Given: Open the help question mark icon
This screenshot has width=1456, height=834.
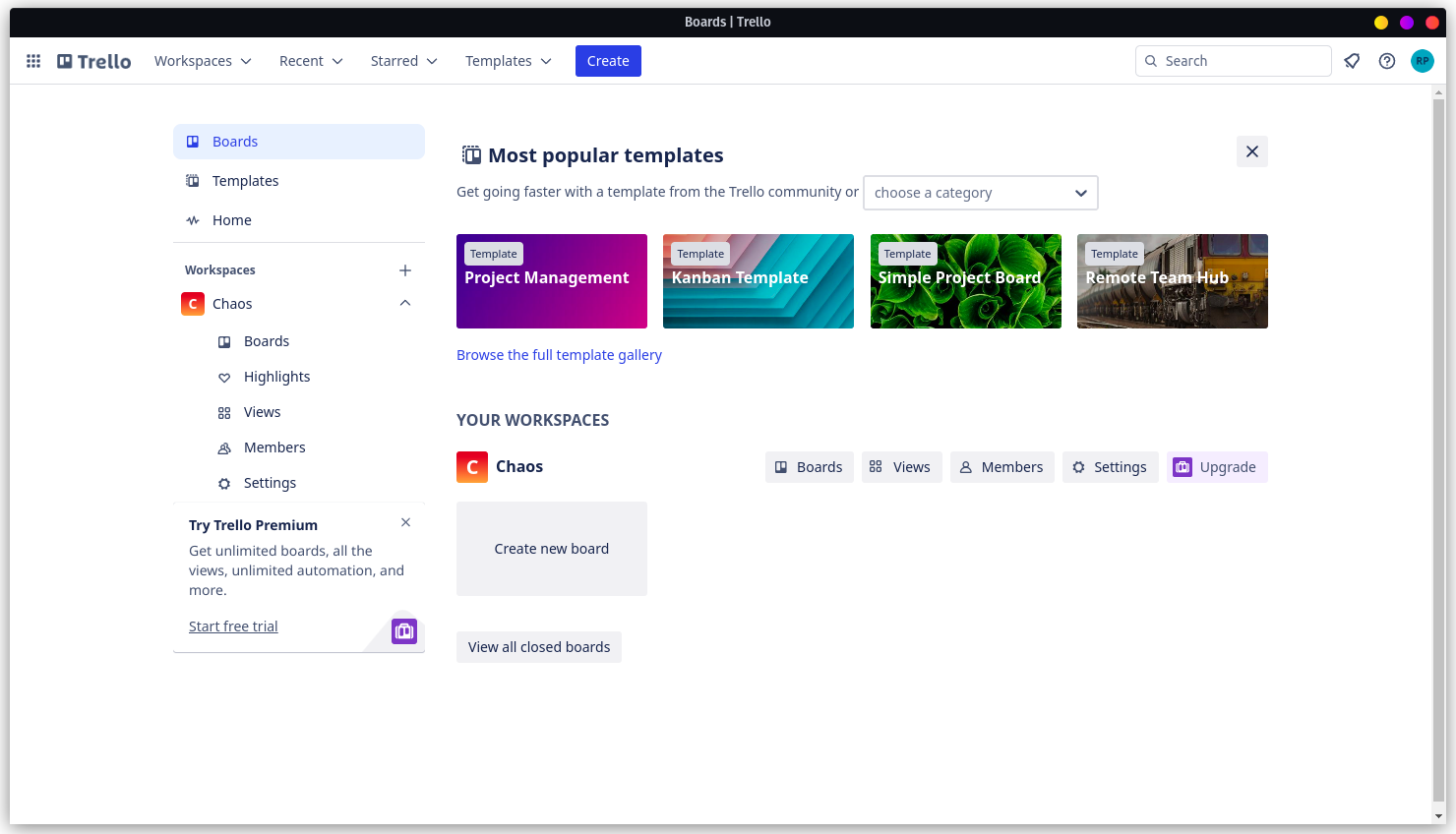Looking at the screenshot, I should [1387, 60].
